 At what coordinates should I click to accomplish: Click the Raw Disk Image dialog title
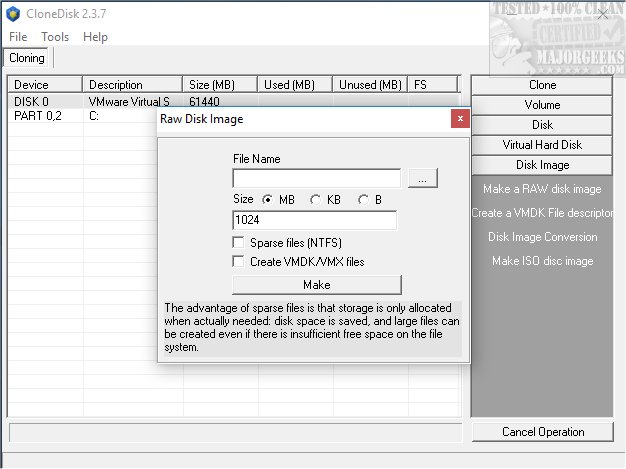click(202, 119)
